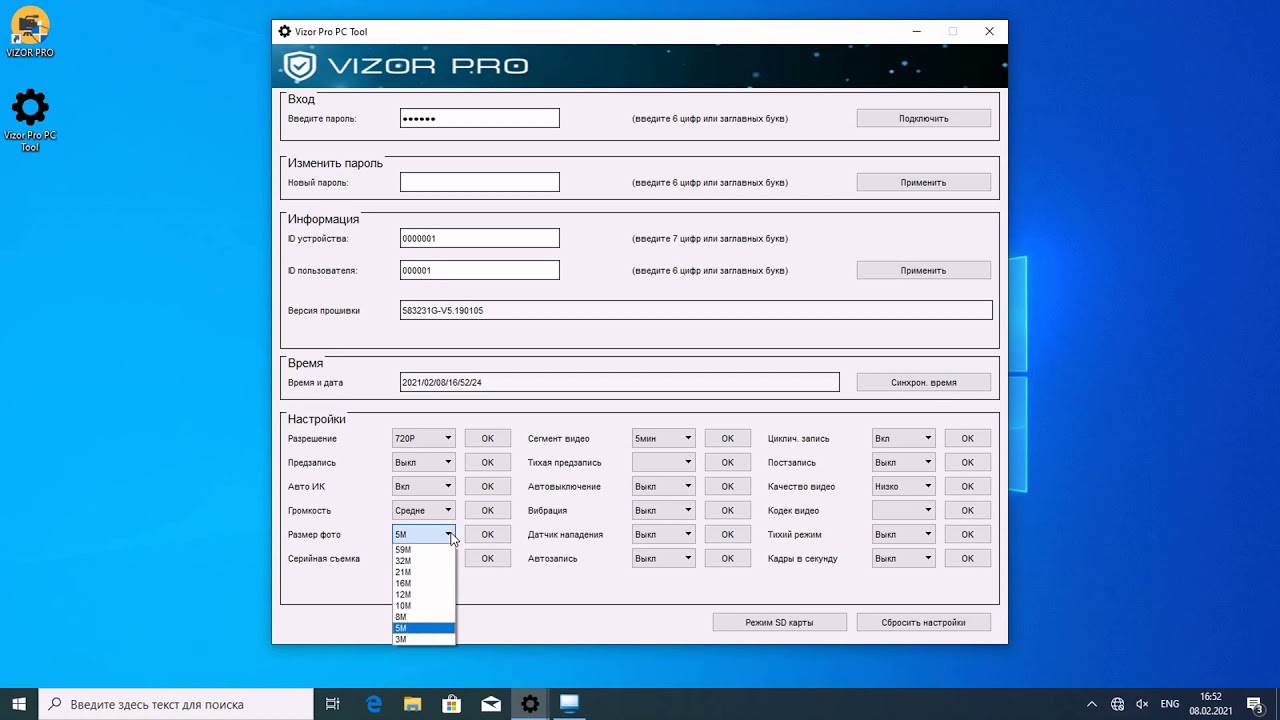Open Датчик нападения dropdown
Image resolution: width=1280 pixels, height=720 pixels.
point(664,534)
